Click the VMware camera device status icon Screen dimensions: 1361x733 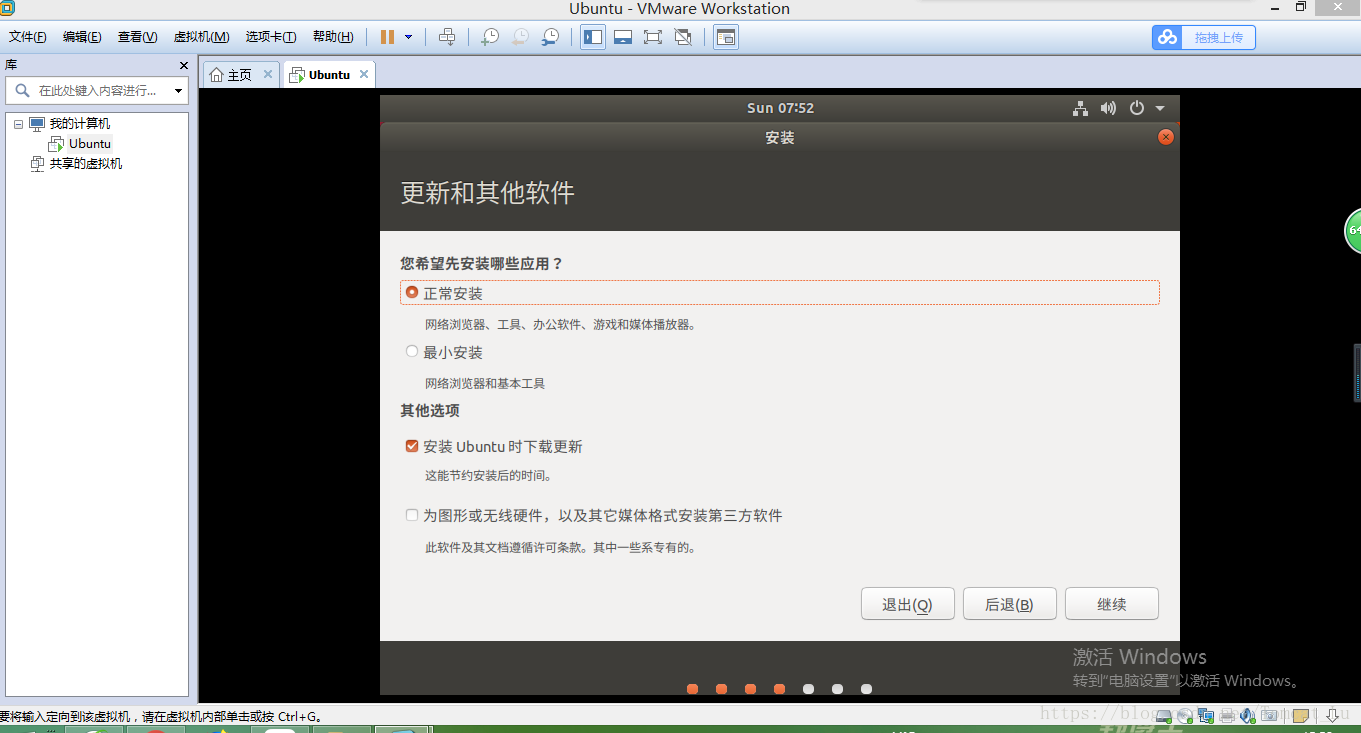click(x=1269, y=716)
